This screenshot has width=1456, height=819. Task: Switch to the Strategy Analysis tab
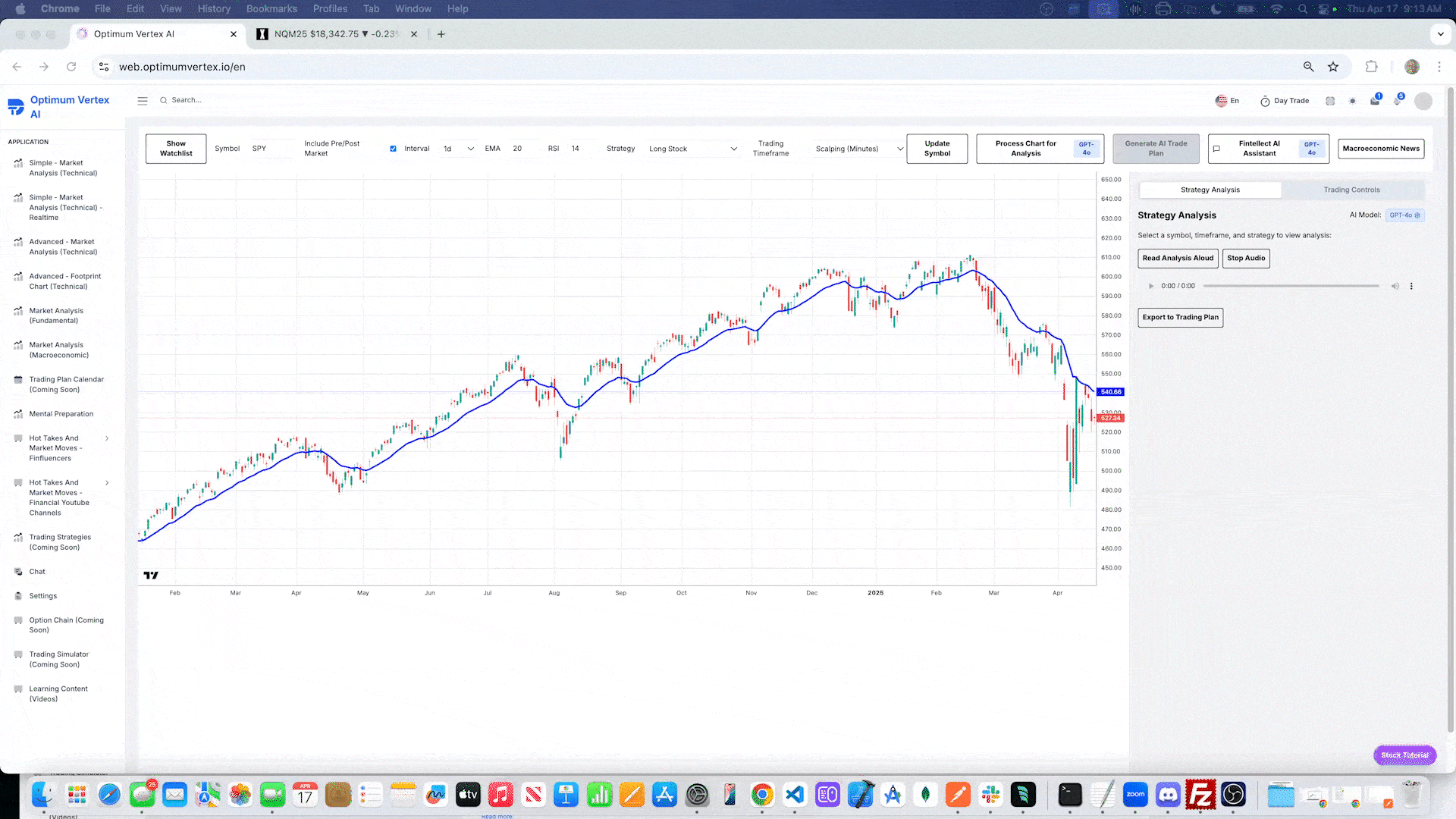tap(1210, 190)
